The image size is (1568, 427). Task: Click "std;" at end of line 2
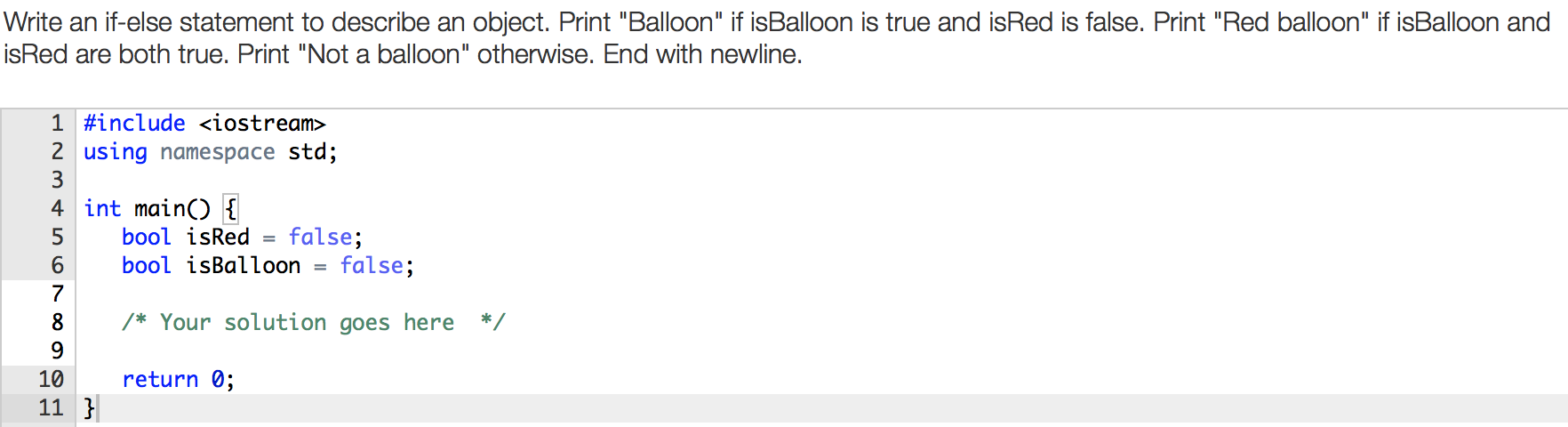point(312,152)
